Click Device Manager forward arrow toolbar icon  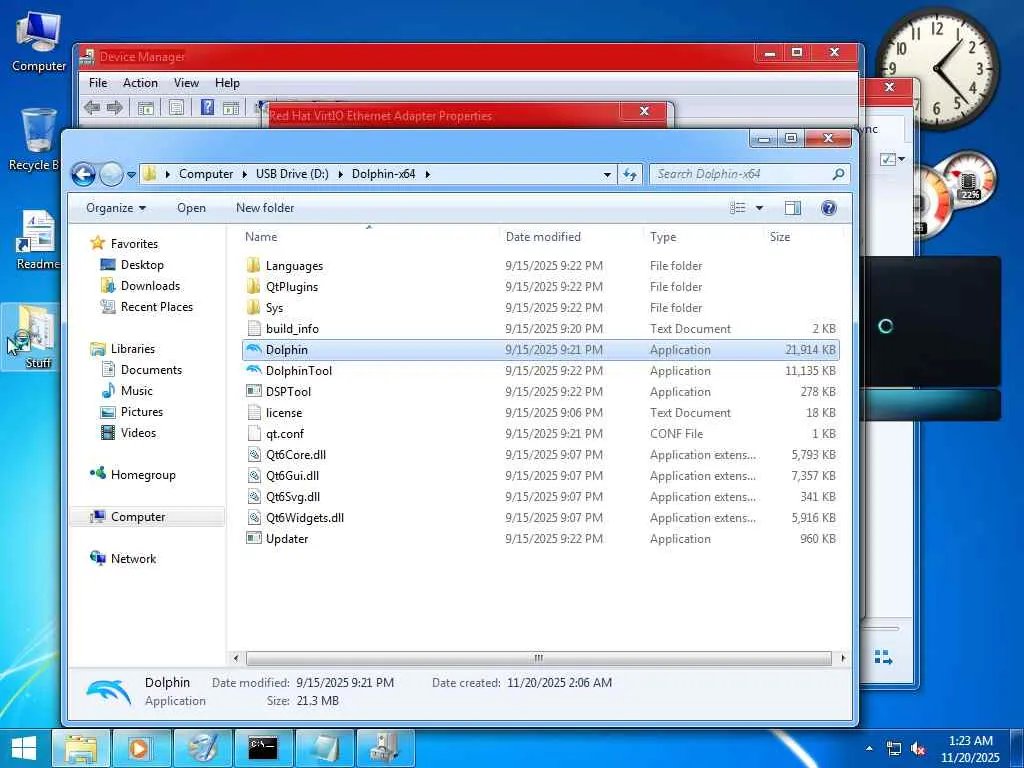pos(115,108)
